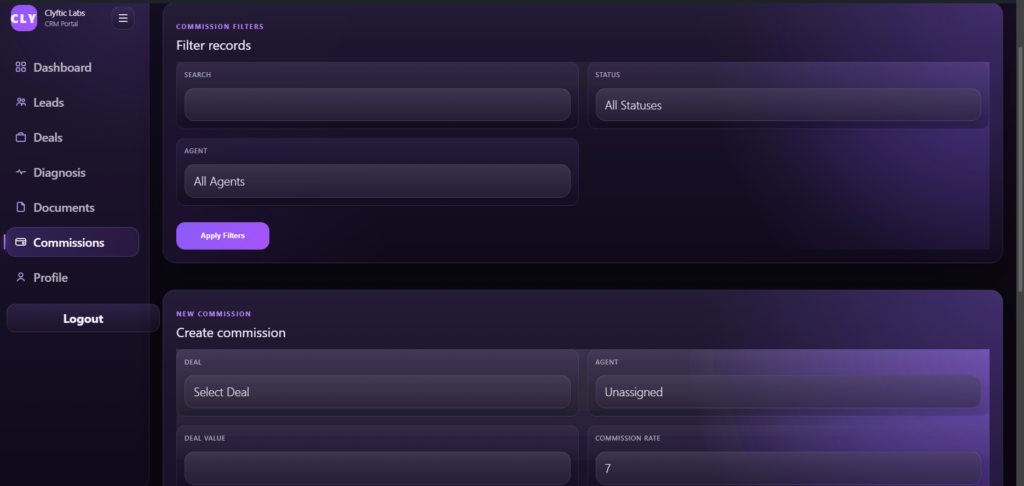Open the All Statuses dropdown
1024x486 pixels.
(x=787, y=105)
